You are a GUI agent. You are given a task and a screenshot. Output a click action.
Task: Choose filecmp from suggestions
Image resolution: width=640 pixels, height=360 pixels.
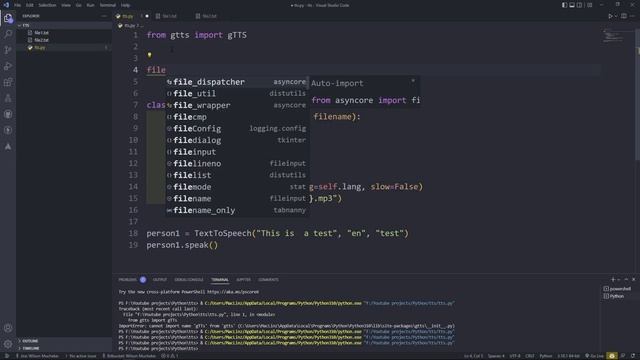tap(236, 117)
